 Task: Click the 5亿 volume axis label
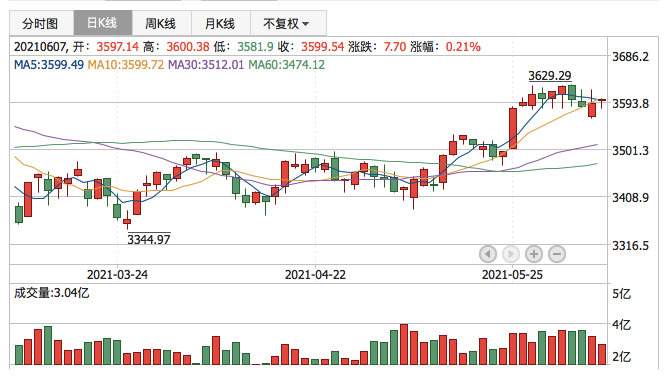tap(622, 294)
